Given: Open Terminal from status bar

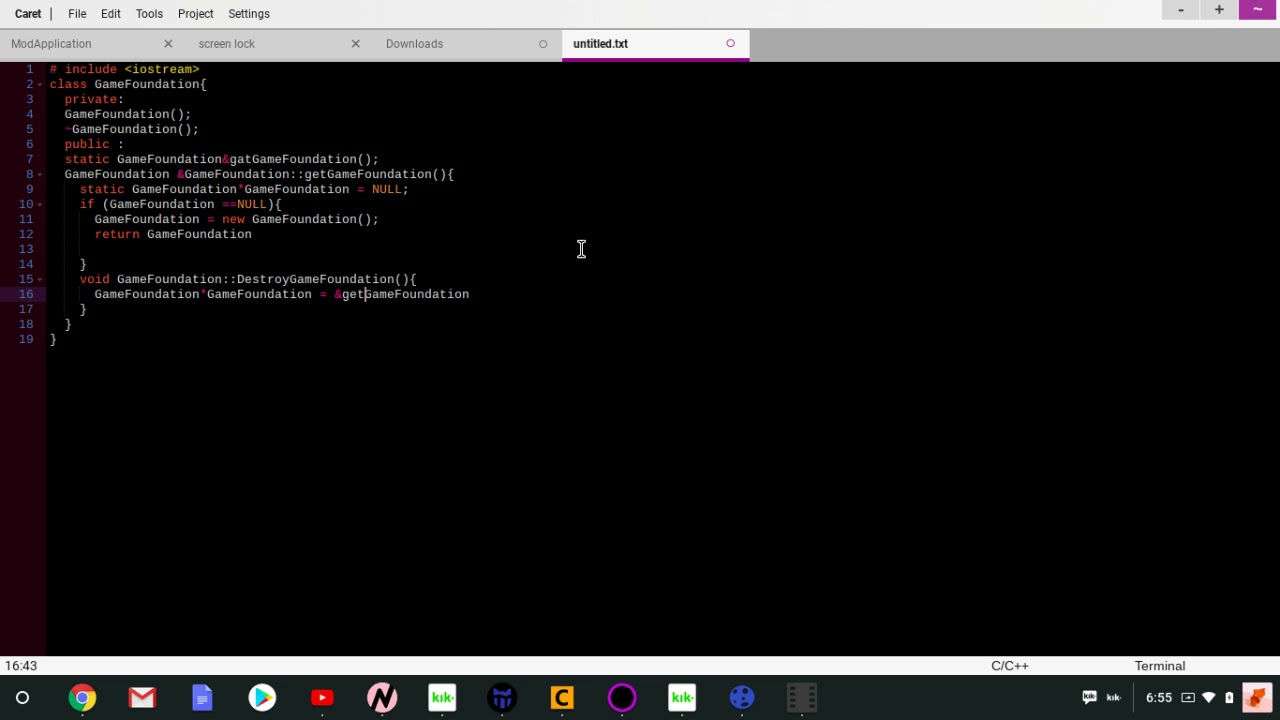Looking at the screenshot, I should pyautogui.click(x=1159, y=666).
